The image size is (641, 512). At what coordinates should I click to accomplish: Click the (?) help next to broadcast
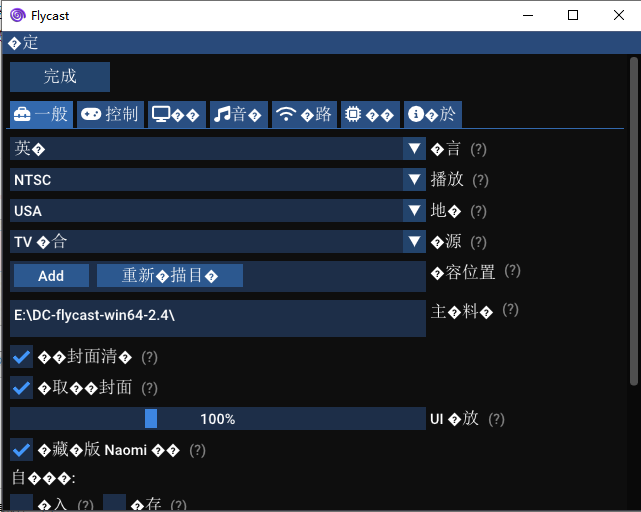coord(480,180)
